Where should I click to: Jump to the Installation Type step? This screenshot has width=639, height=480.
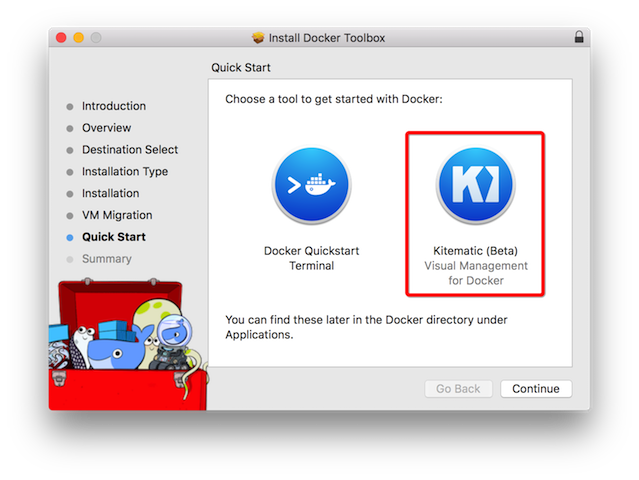coord(125,172)
